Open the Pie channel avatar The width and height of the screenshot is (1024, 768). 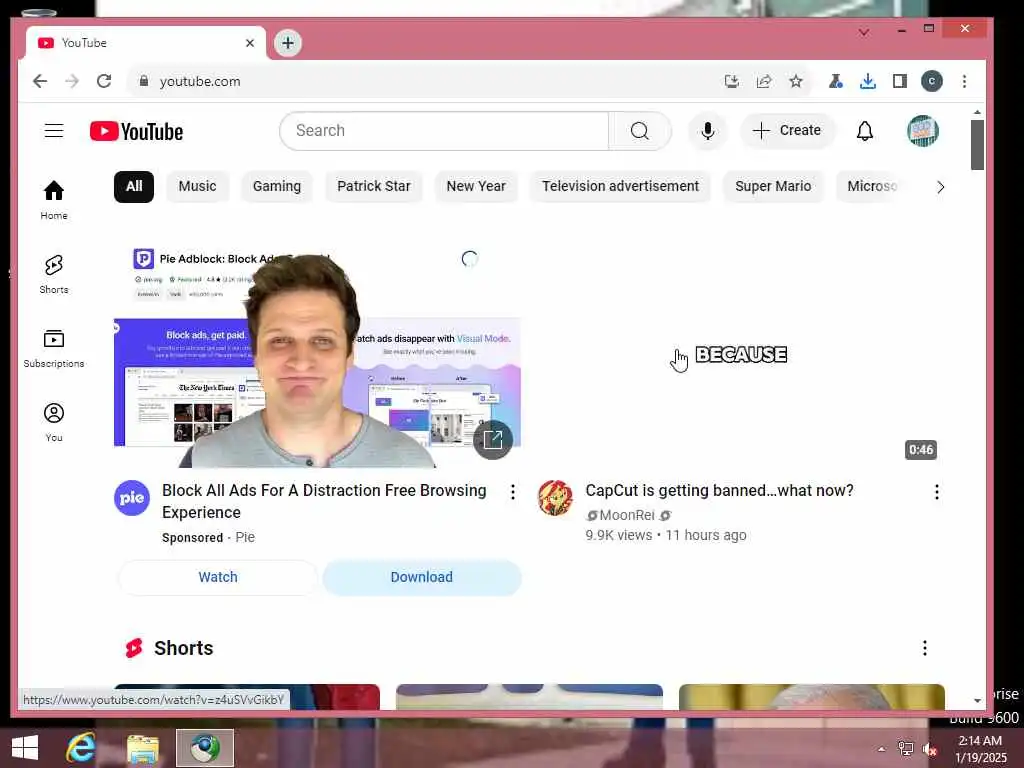(132, 498)
